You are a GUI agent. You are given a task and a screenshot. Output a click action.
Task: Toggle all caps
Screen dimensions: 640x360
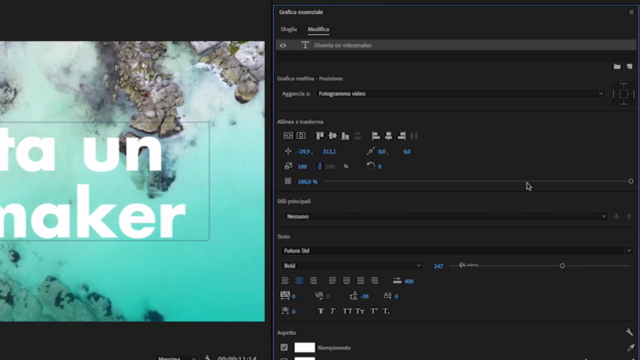[x=347, y=311]
